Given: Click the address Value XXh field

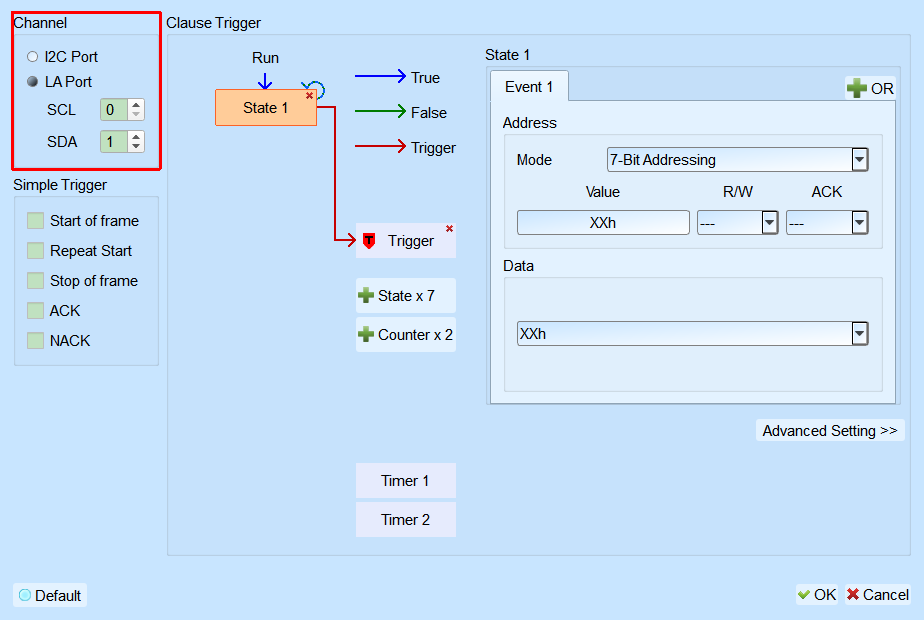Looking at the screenshot, I should [x=603, y=223].
